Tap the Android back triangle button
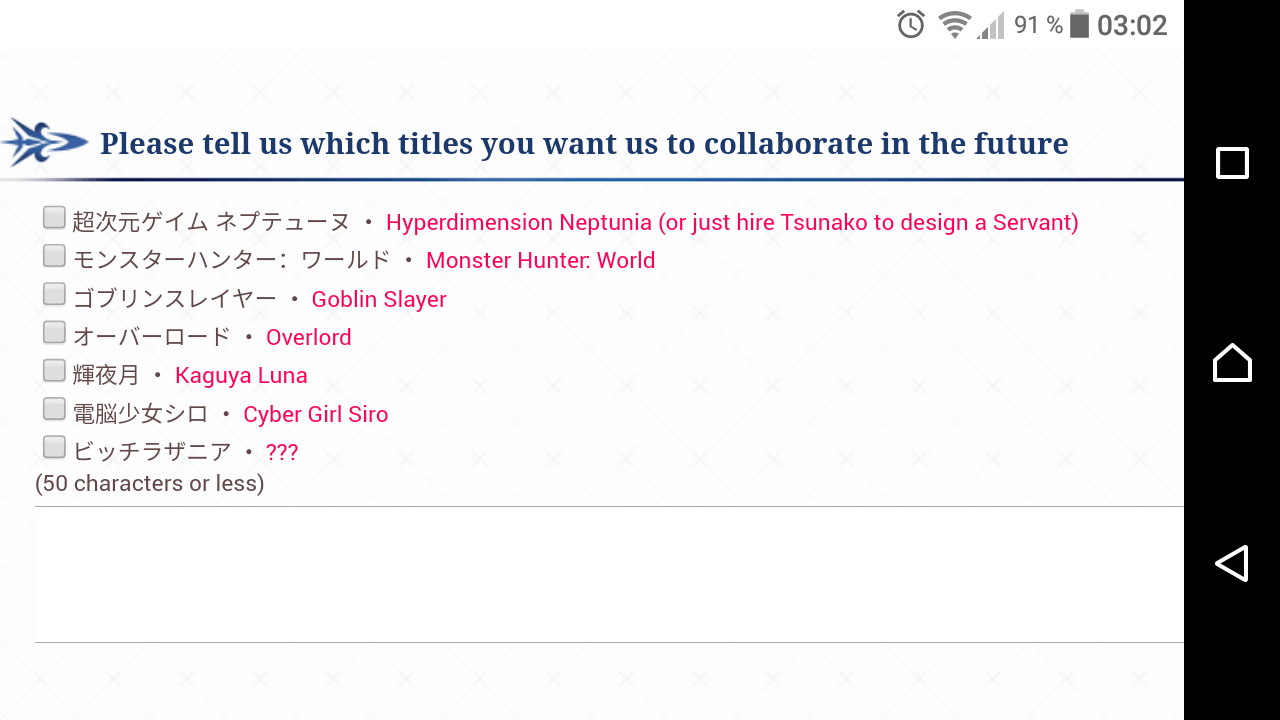1280x720 pixels. [1232, 563]
